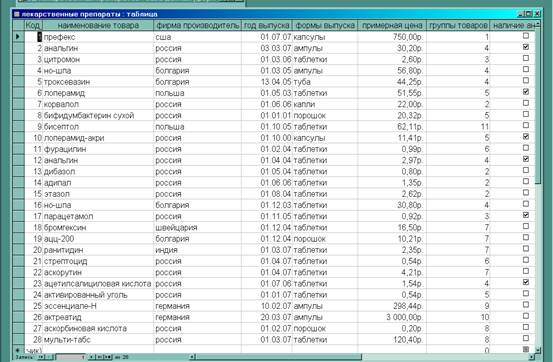Enable the checkbox for актреатид row
Screen dimensions: 553x362
click(525, 316)
